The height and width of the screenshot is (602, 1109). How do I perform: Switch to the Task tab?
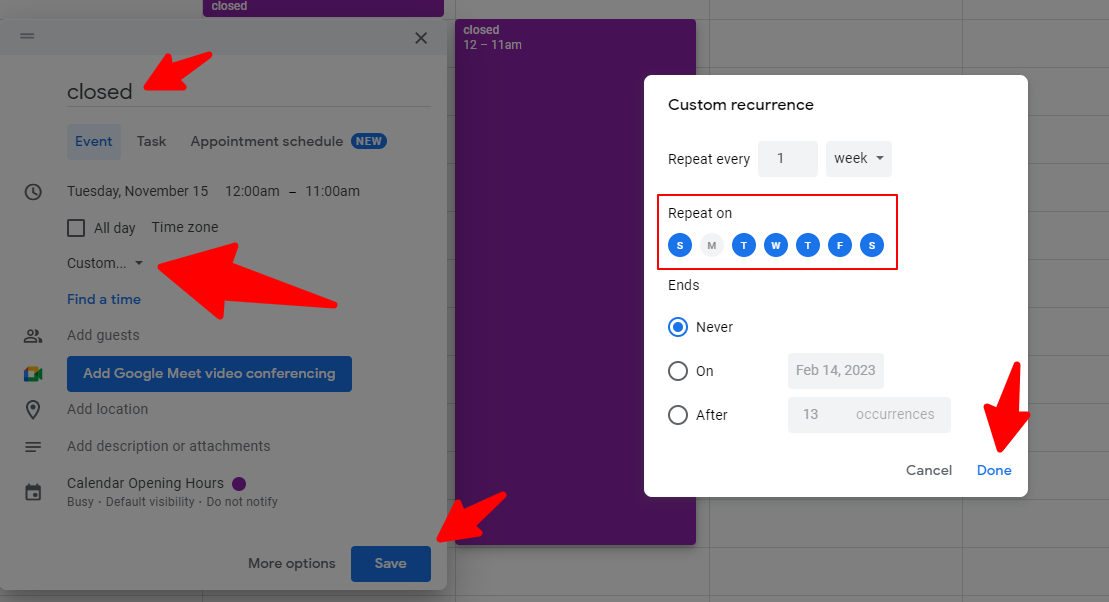coord(151,141)
